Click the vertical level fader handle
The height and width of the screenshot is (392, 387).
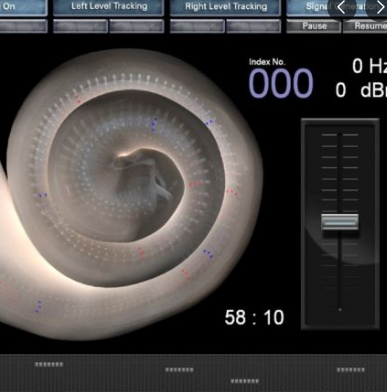pyautogui.click(x=340, y=222)
